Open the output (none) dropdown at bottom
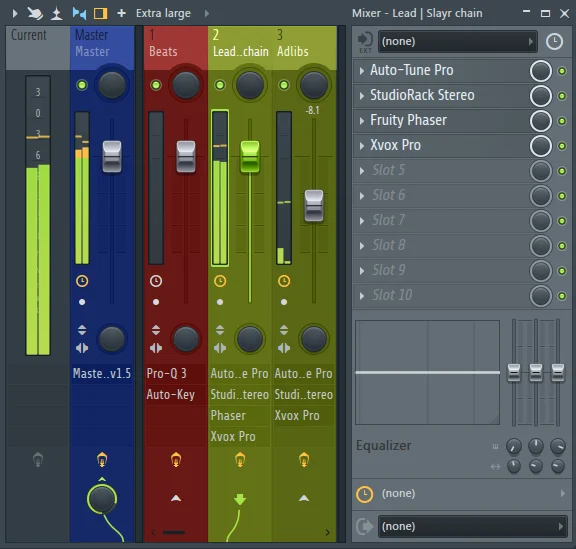 (x=472, y=526)
